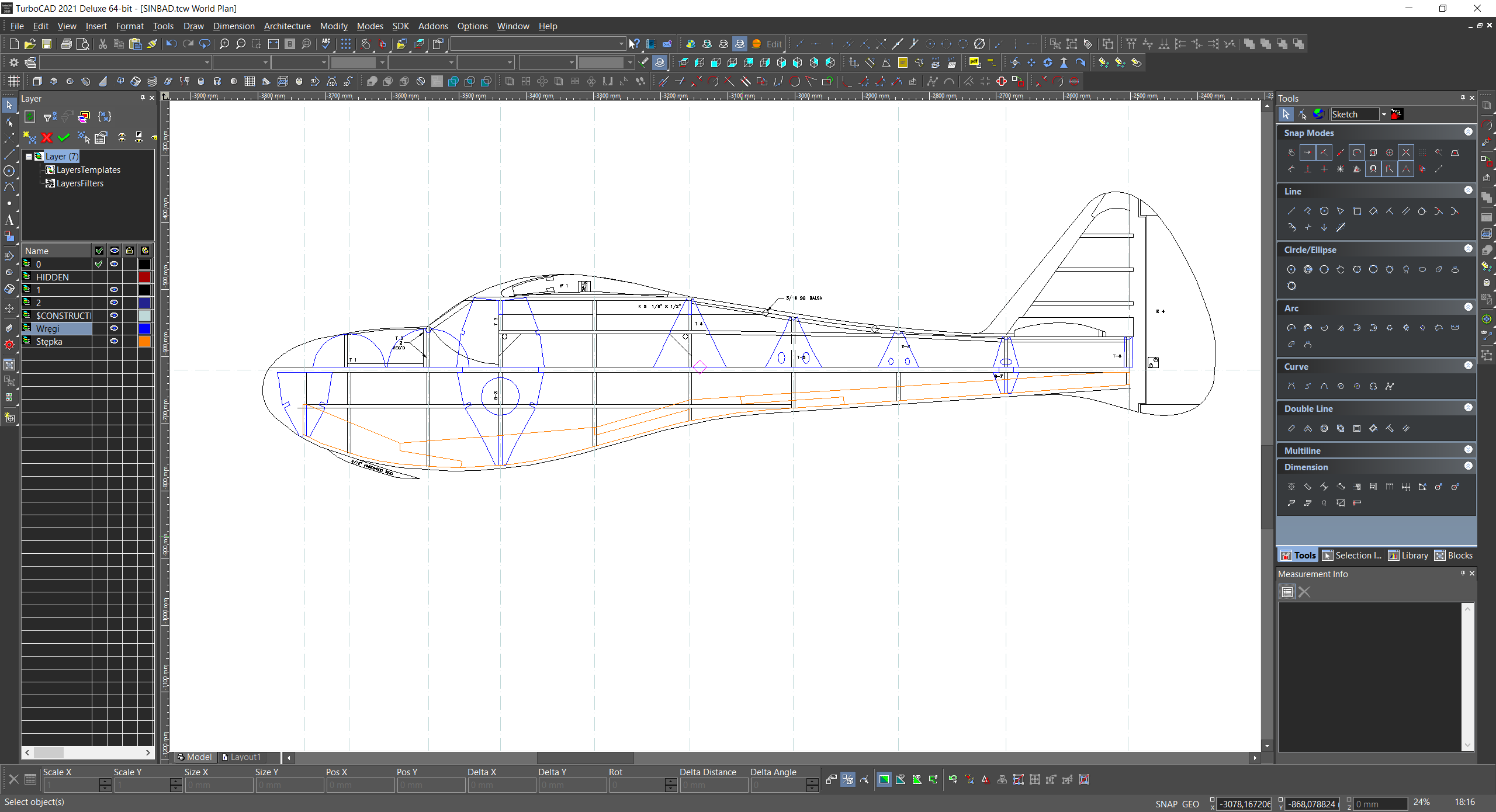The width and height of the screenshot is (1496, 812).
Task: Click the Spell Check ABC icon
Action: point(326,44)
